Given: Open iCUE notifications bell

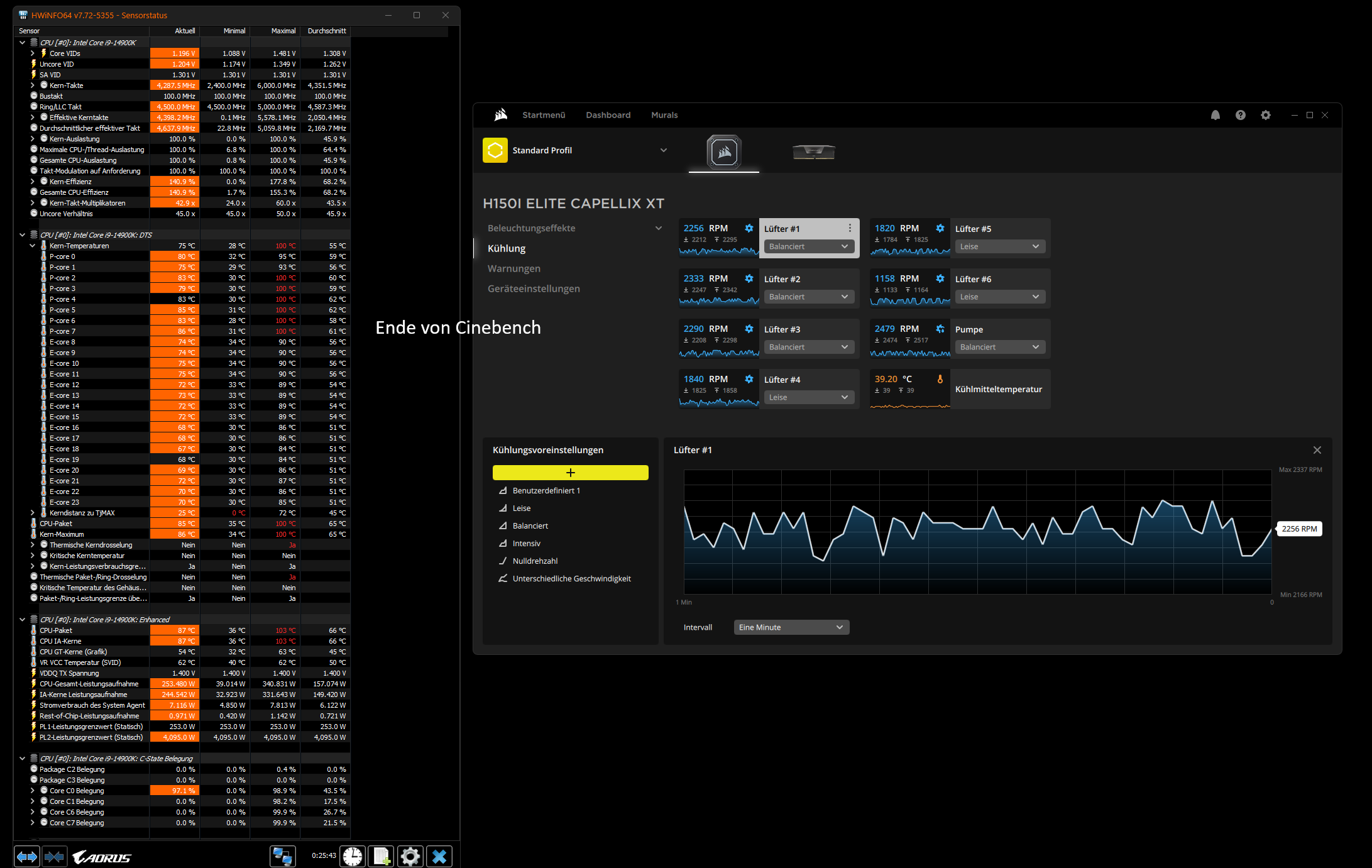Looking at the screenshot, I should tap(1215, 115).
